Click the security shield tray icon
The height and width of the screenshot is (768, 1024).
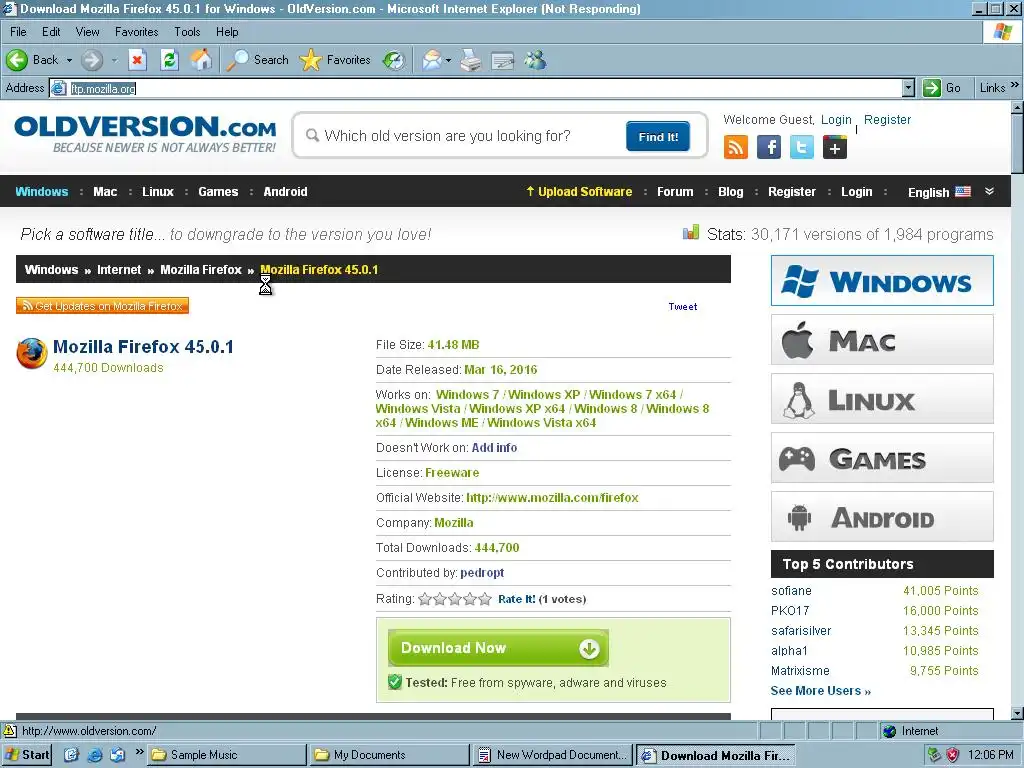point(953,755)
